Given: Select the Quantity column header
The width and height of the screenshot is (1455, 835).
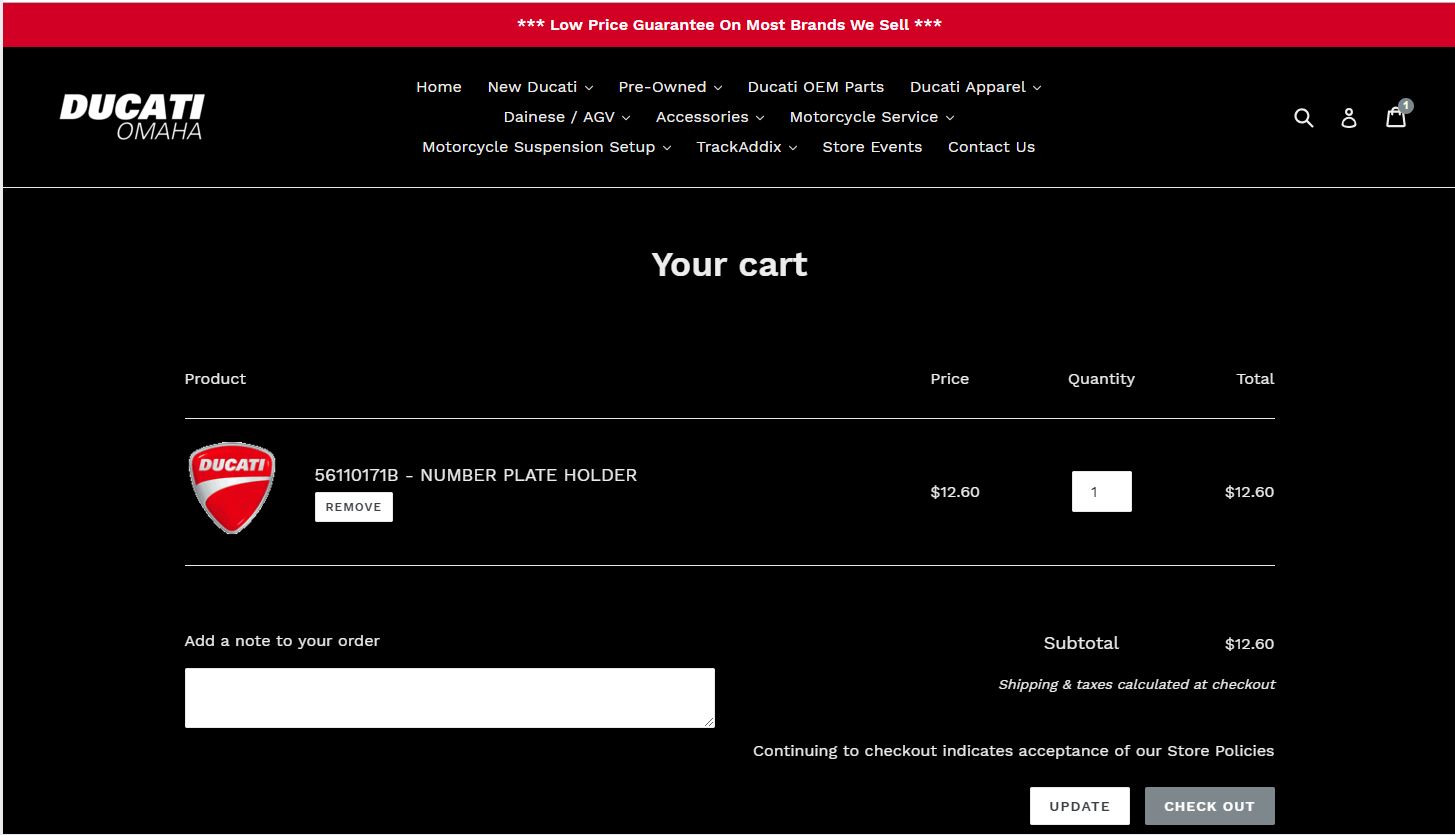Looking at the screenshot, I should pyautogui.click(x=1101, y=379).
